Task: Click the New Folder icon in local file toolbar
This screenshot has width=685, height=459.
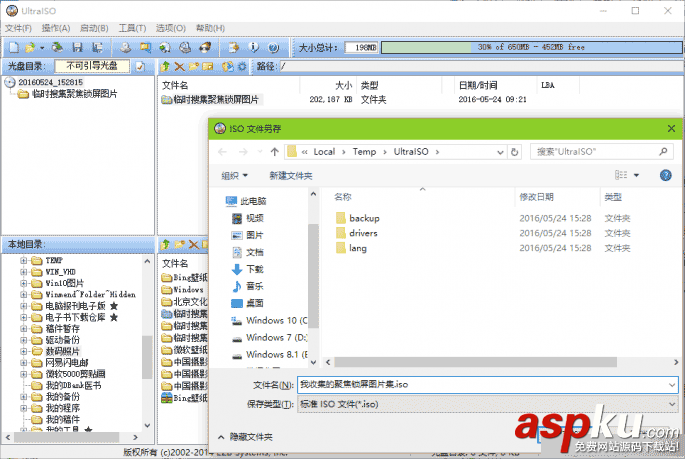Action: 180,245
